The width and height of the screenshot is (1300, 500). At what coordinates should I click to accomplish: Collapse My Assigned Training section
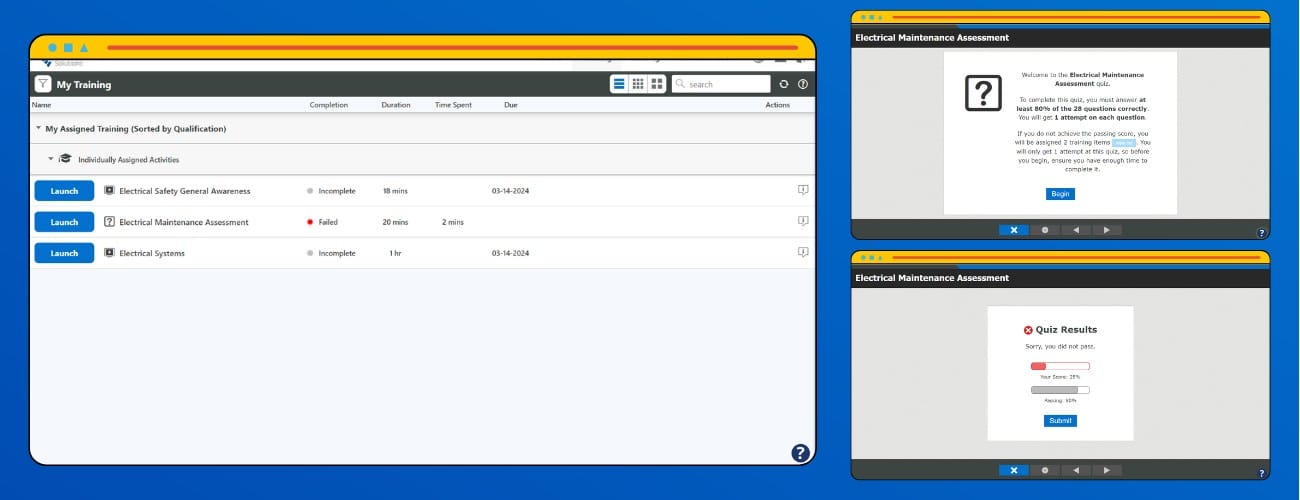tap(38, 129)
